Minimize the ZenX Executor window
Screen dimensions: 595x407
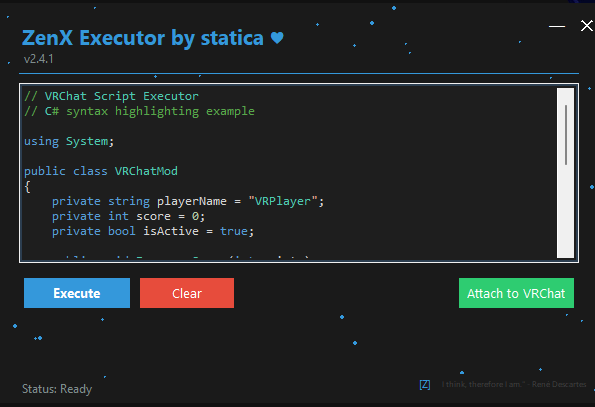tap(557, 26)
